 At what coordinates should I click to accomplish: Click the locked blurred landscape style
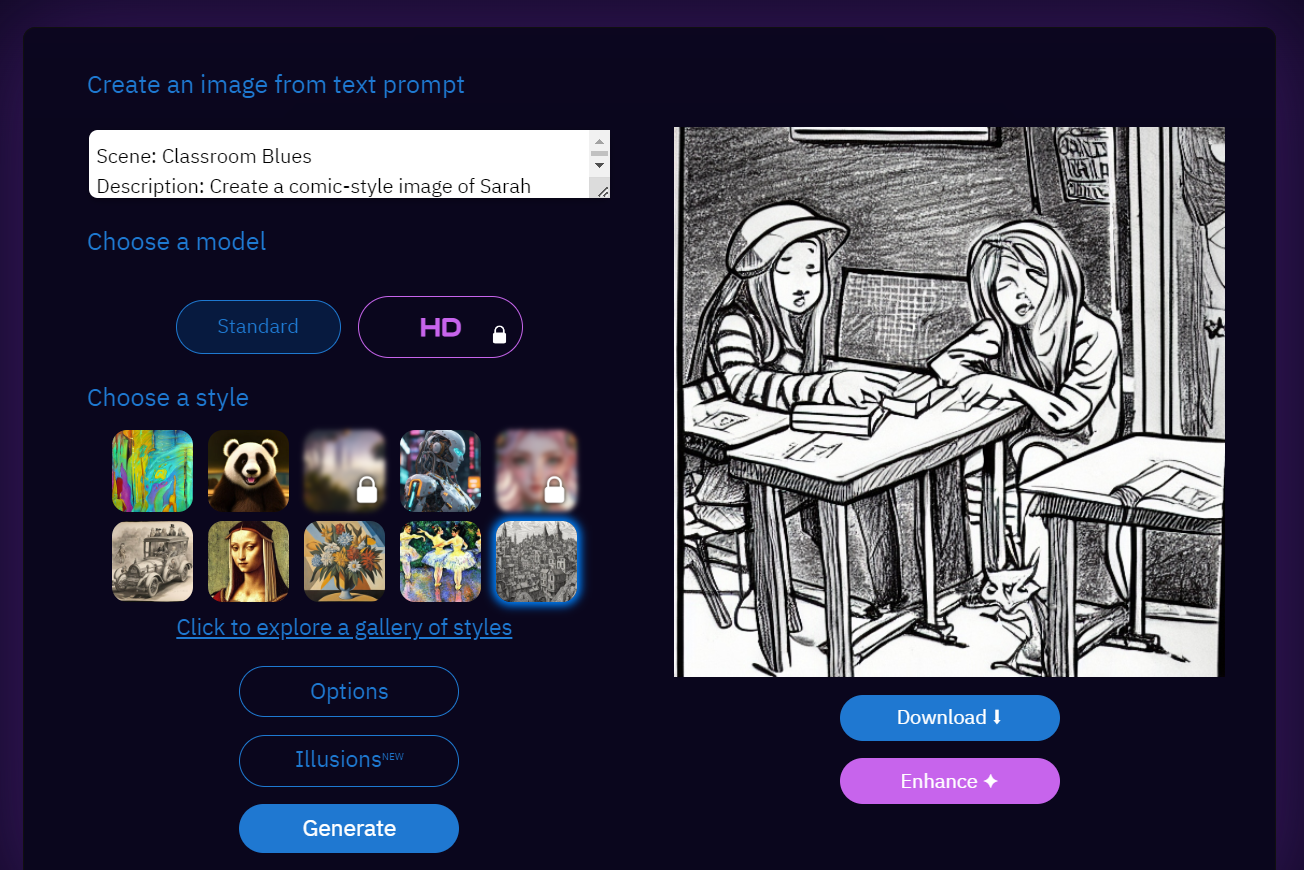[344, 471]
